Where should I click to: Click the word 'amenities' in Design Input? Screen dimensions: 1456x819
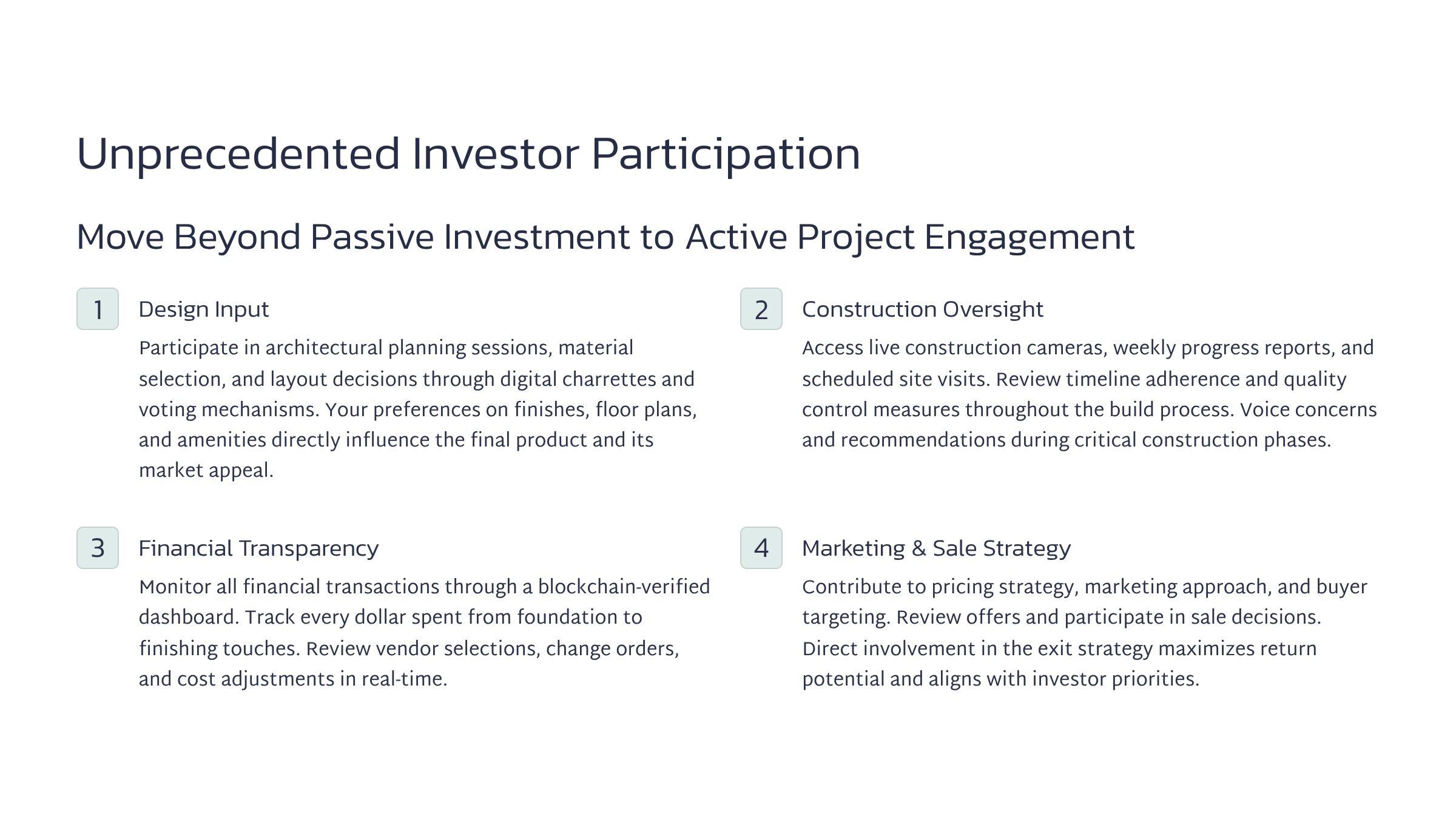point(221,440)
